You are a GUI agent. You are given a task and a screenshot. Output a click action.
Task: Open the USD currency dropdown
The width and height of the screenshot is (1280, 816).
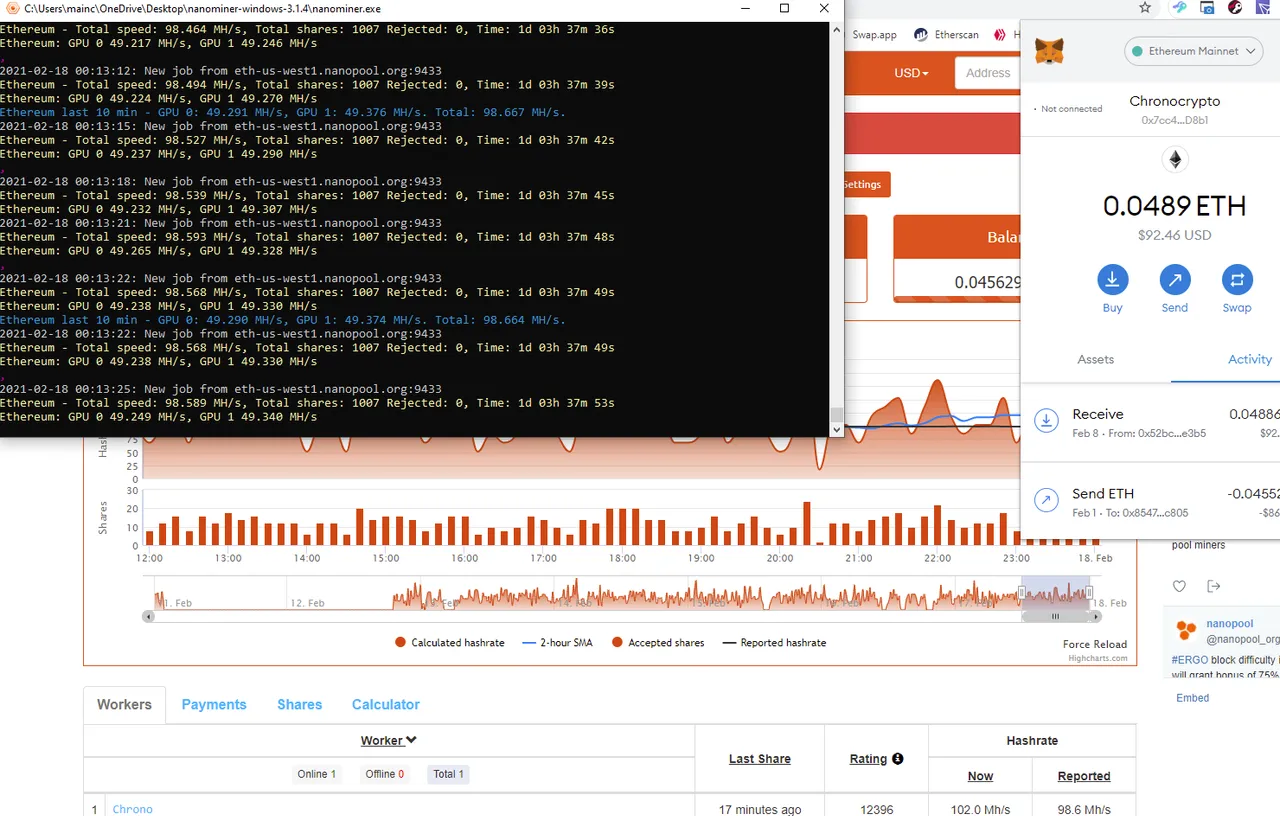coord(911,73)
